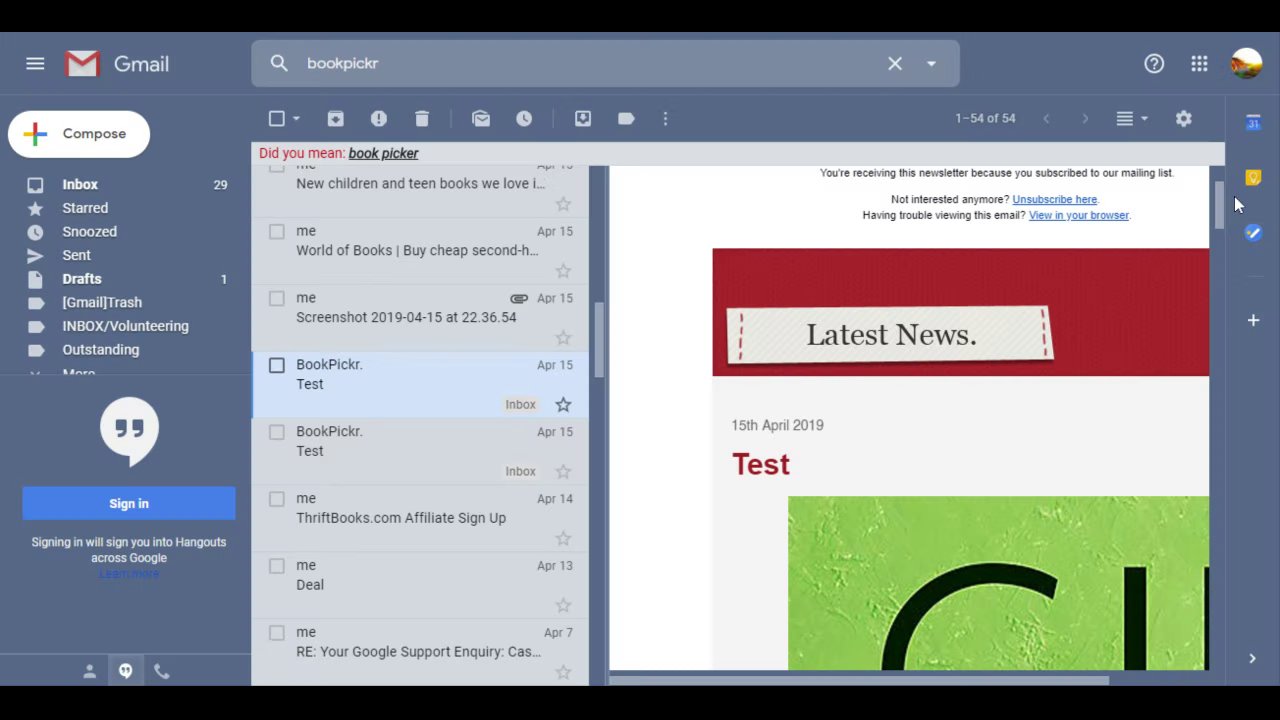1280x720 pixels.
Task: Check the World of Books email checkbox
Action: point(277,231)
